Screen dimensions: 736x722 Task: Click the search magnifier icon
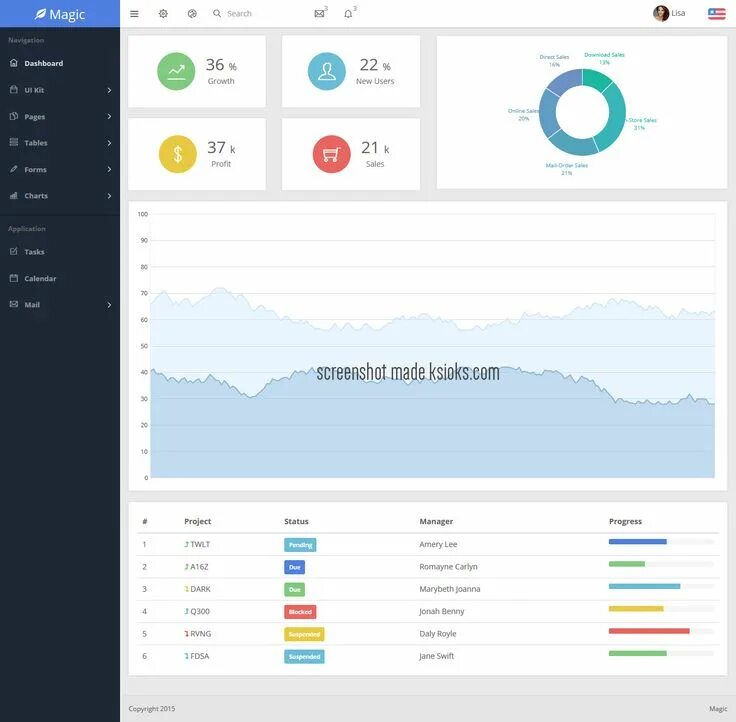tap(217, 13)
